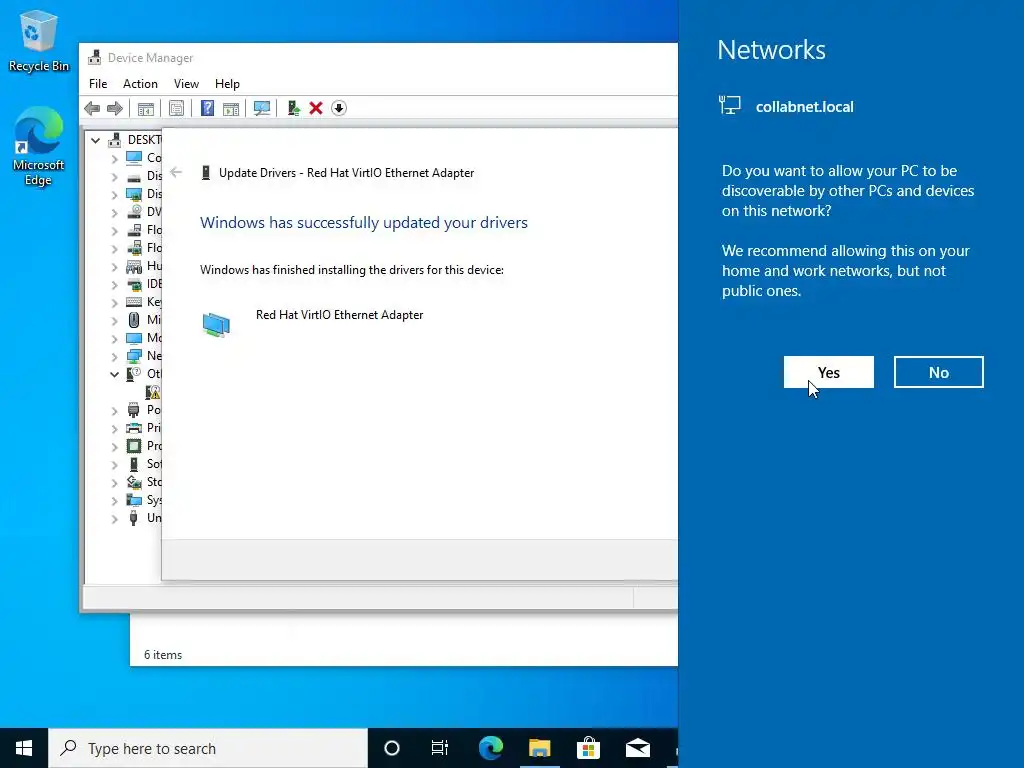
Task: Expand the 'DV' DVD drives node chevron
Action: point(115,212)
